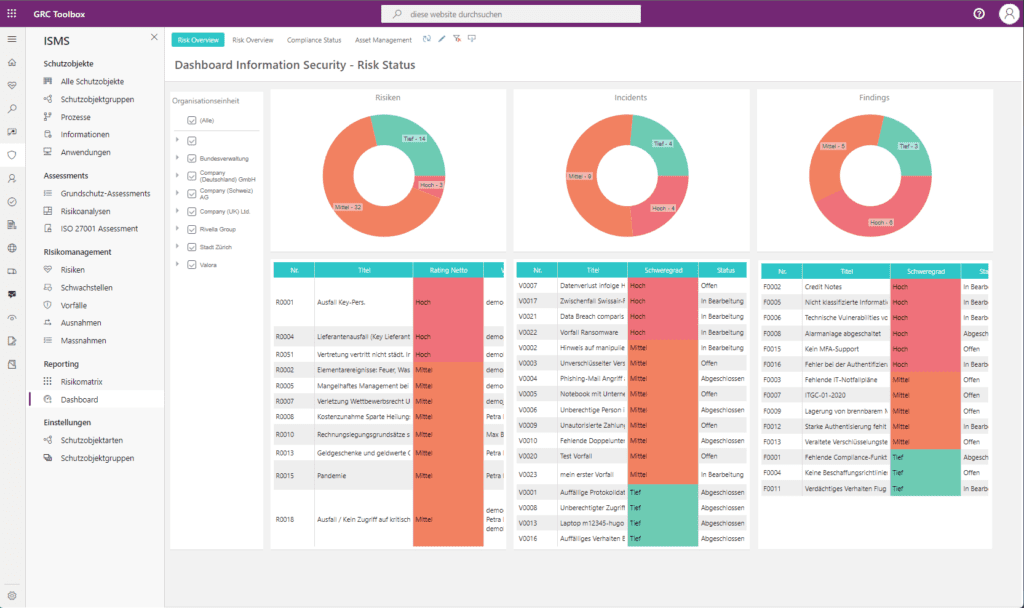Open Prozesse in the sidebar
Image resolution: width=1024 pixels, height=608 pixels.
(x=76, y=117)
